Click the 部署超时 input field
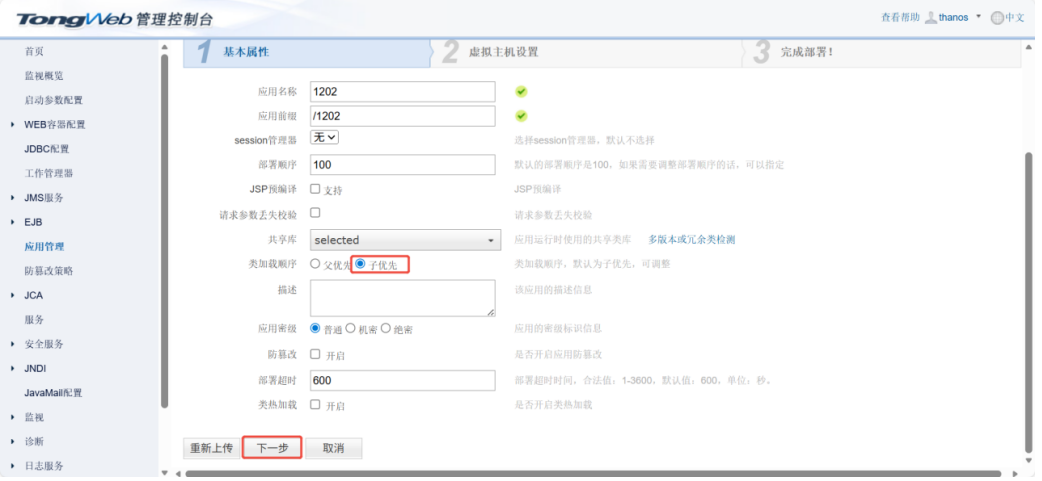Screen dimensions: 1042x481 pyautogui.click(x=403, y=380)
